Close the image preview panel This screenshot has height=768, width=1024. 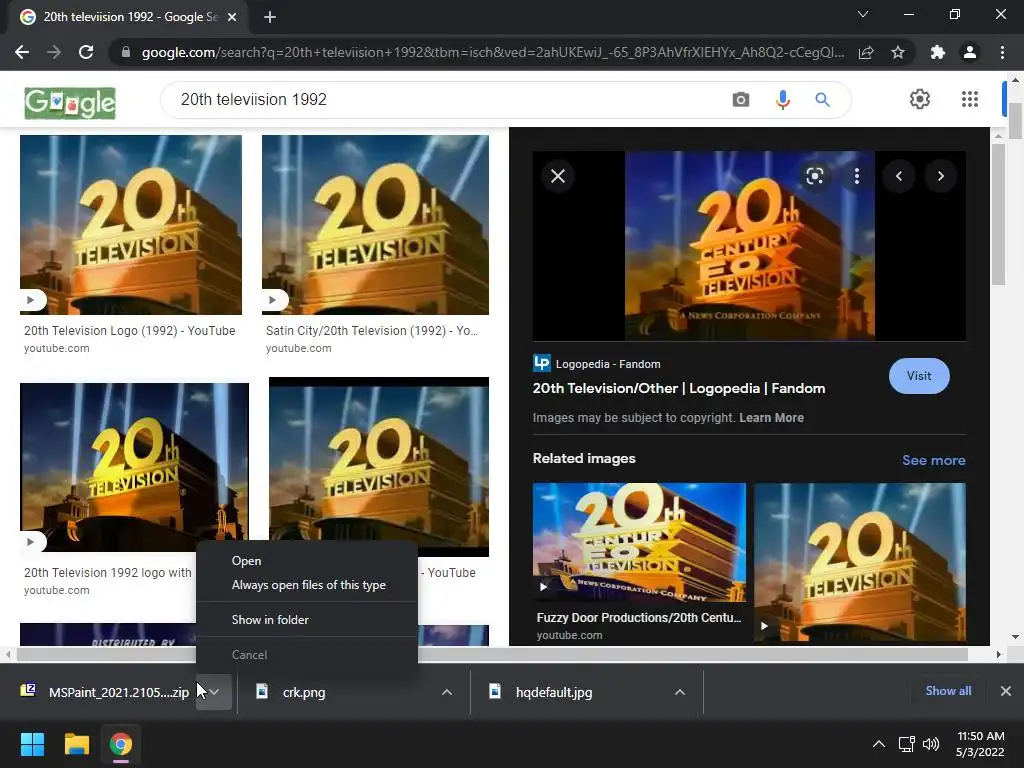pos(558,176)
